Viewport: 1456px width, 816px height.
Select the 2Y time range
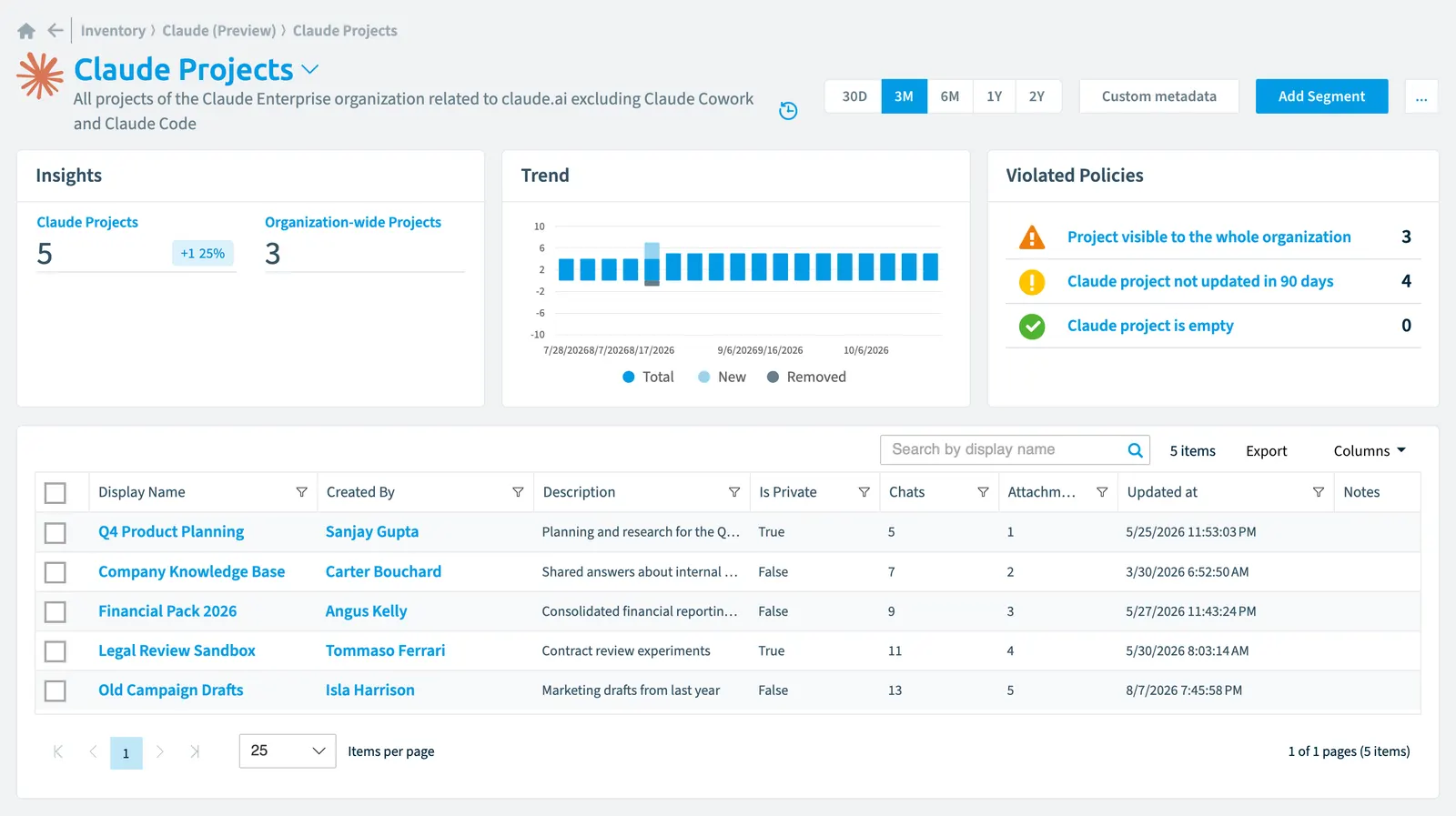tap(1037, 96)
